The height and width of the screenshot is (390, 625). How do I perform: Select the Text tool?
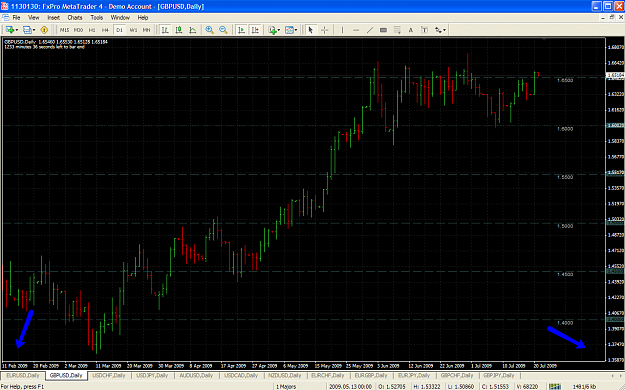tap(411, 30)
